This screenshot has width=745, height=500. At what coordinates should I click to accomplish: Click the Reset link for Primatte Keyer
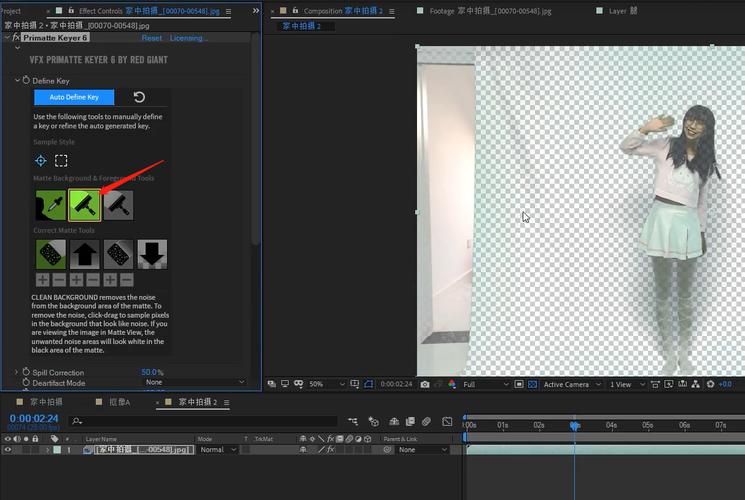151,38
